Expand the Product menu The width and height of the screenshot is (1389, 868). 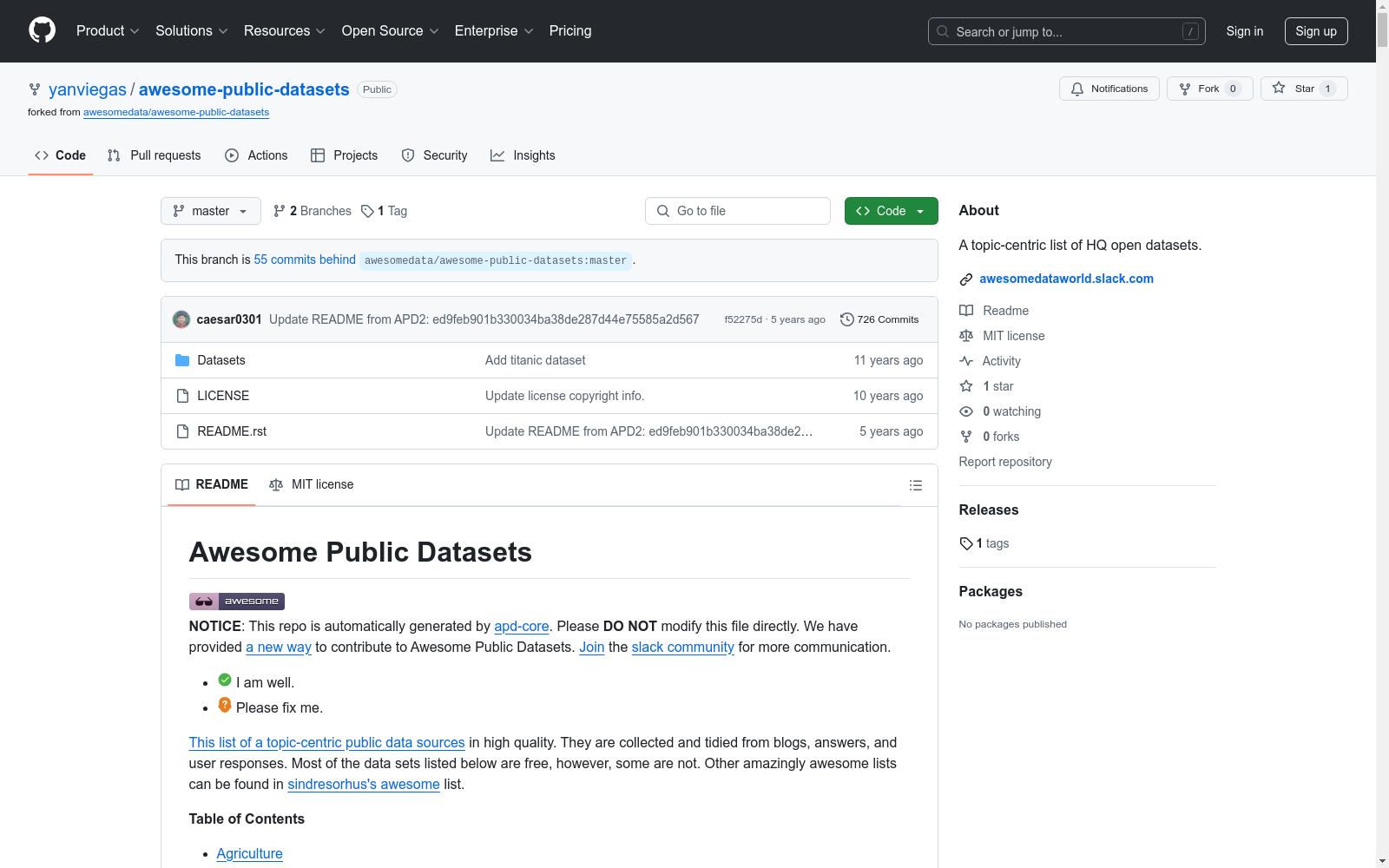click(x=108, y=31)
